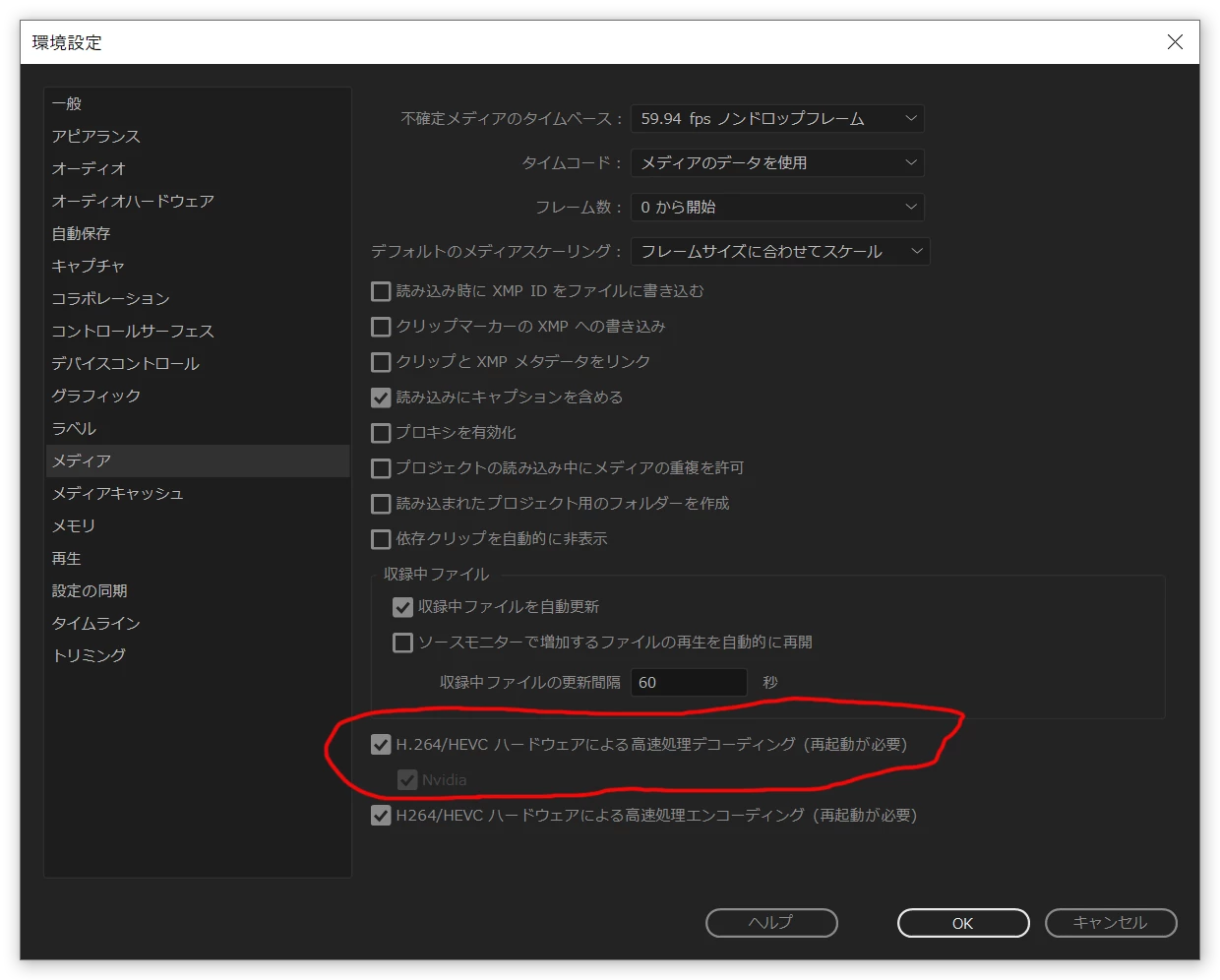Open the フレーム数 dropdown
Viewport: 1220px width, 980px height.
777,207
